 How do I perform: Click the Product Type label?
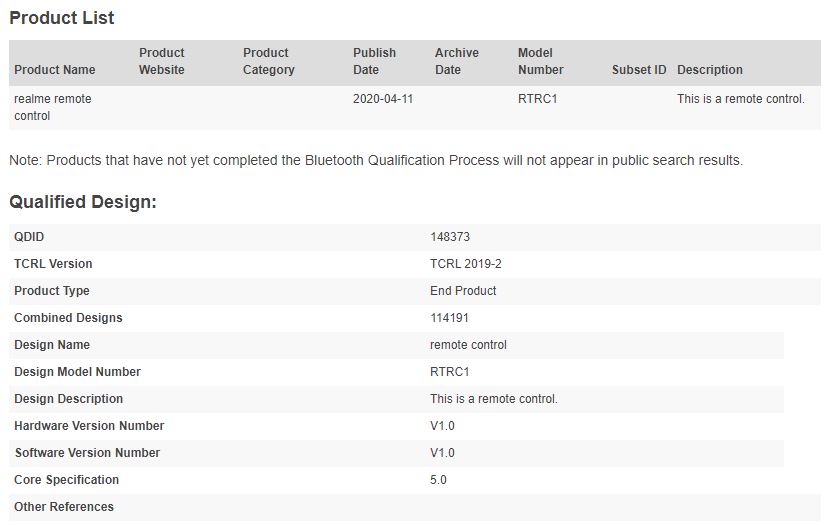[52, 290]
